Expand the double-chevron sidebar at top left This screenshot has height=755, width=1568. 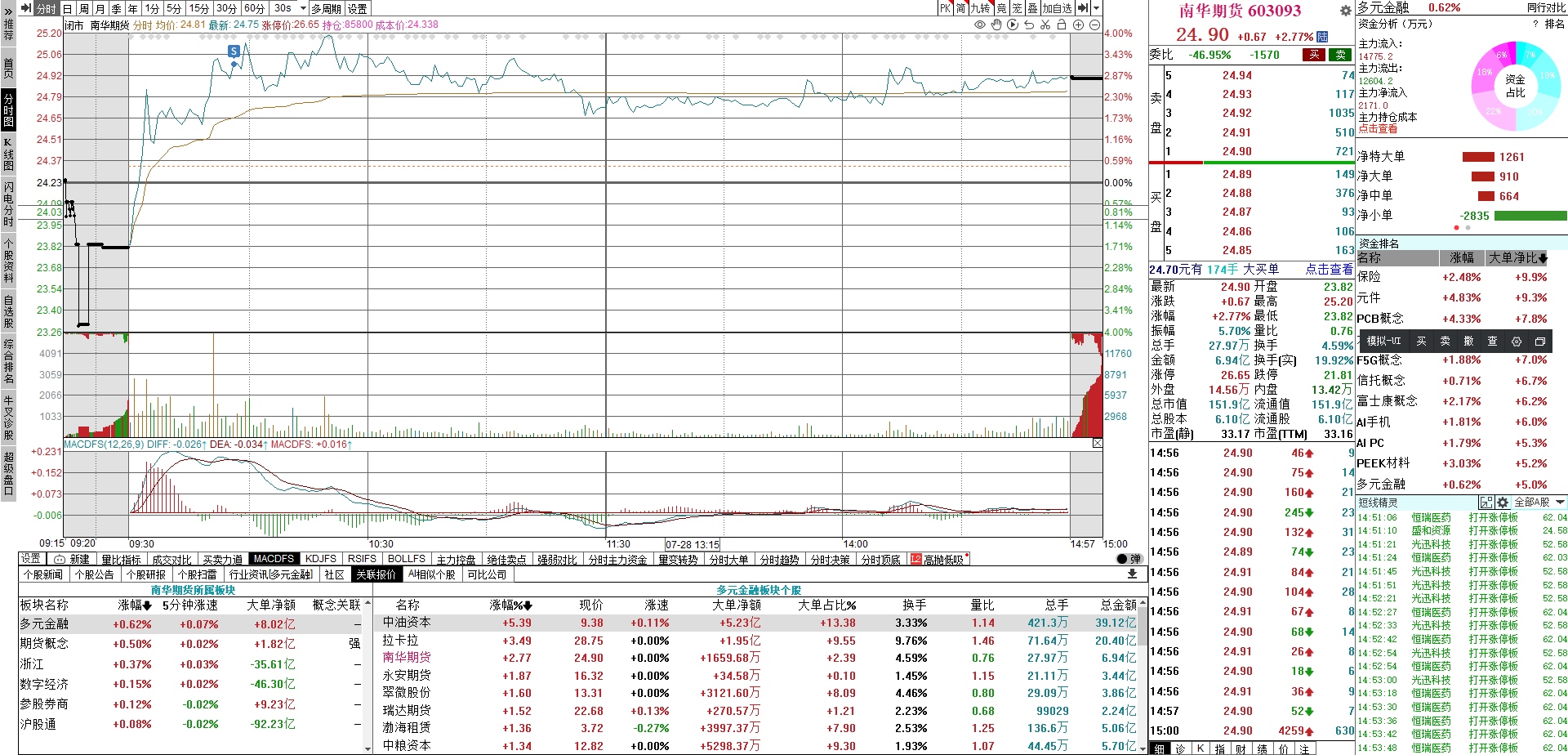[x=8, y=11]
